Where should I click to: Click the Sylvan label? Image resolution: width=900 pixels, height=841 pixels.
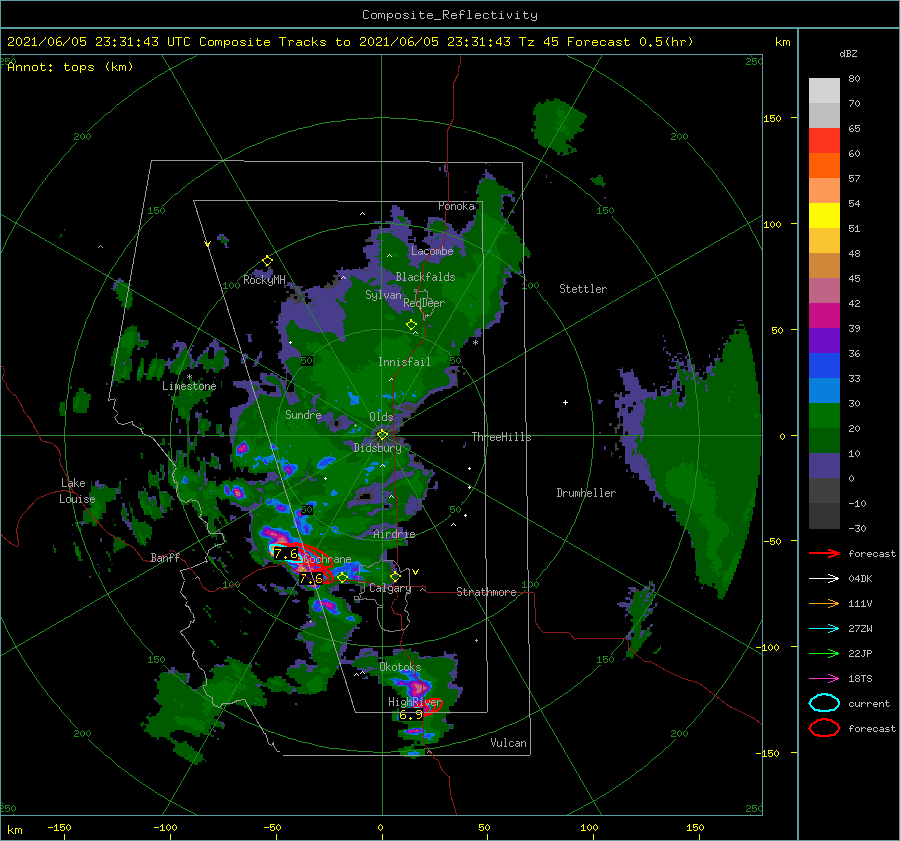pyautogui.click(x=383, y=295)
